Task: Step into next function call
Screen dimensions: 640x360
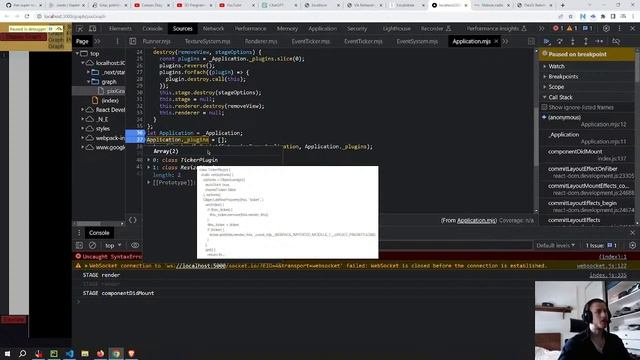Action: [x=573, y=41]
